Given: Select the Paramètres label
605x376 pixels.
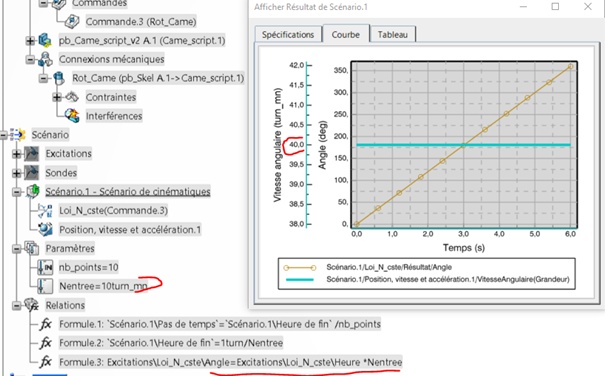Looking at the screenshot, I should (x=70, y=248).
